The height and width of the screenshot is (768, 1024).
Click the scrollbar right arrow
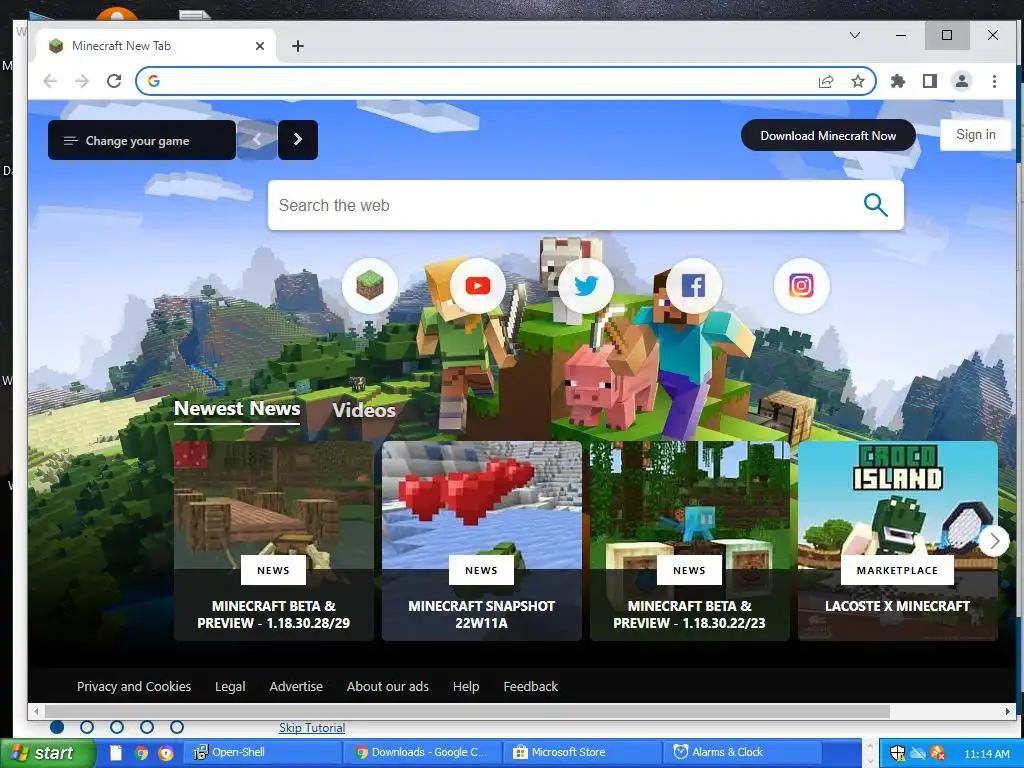tap(1008, 711)
